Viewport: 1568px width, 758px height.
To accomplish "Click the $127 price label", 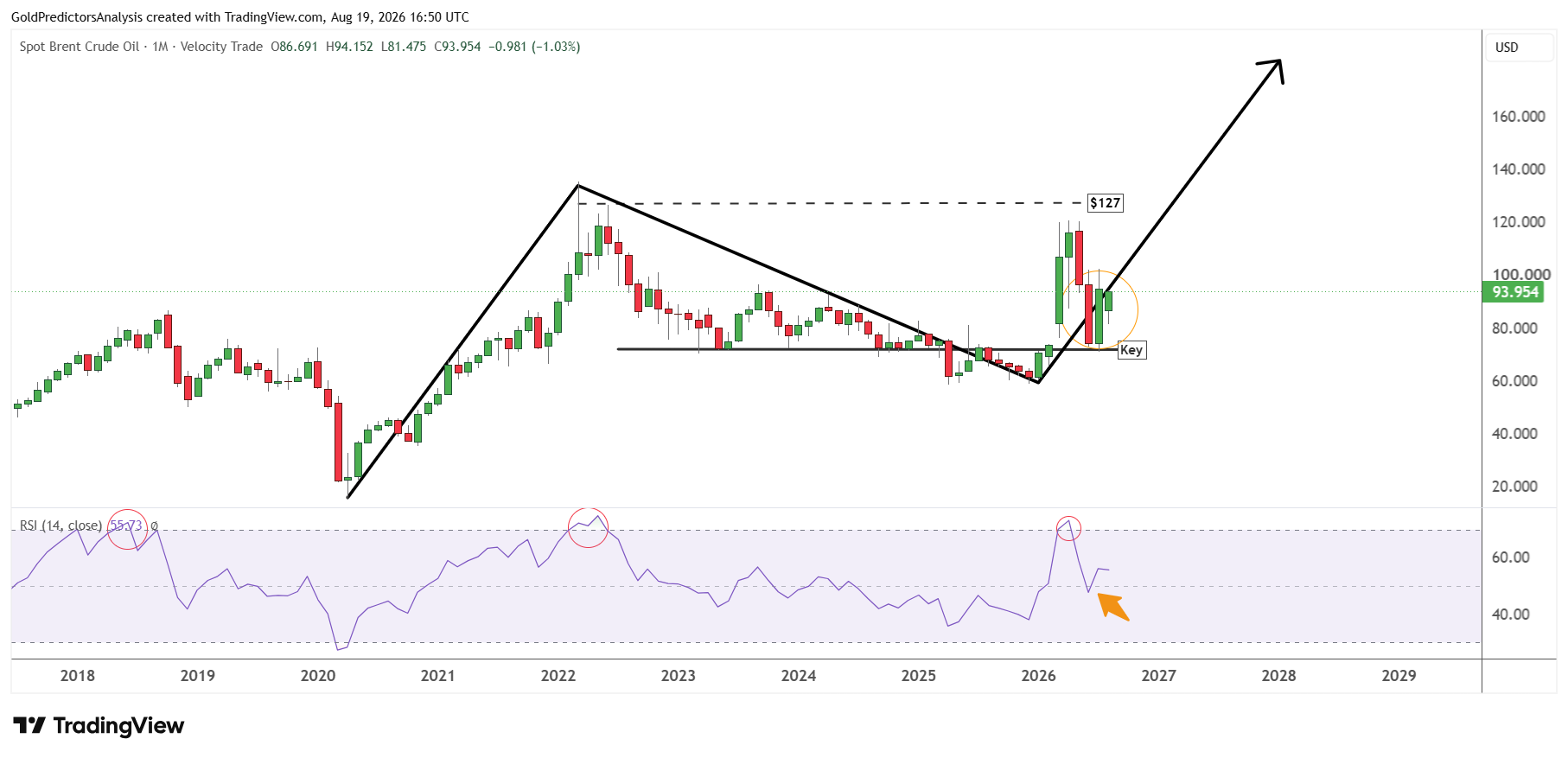I will pyautogui.click(x=1105, y=203).
